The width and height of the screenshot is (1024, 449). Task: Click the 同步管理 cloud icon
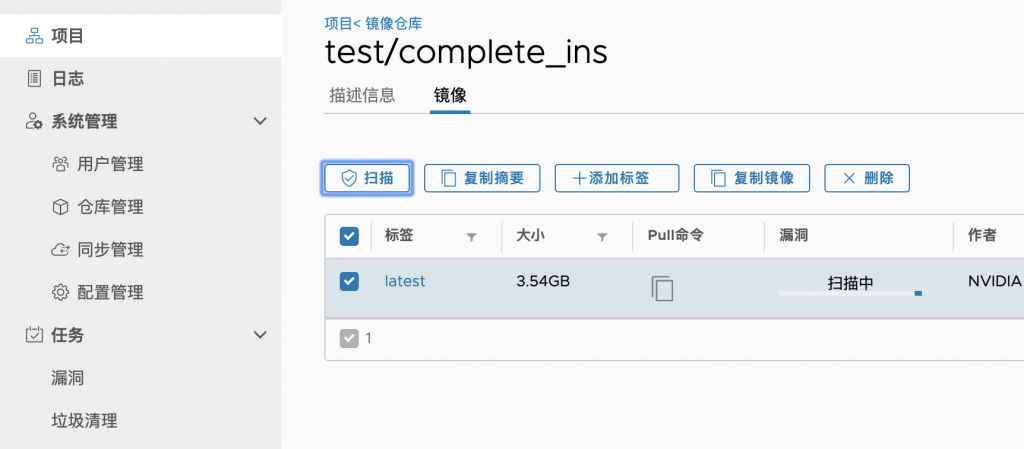point(60,249)
